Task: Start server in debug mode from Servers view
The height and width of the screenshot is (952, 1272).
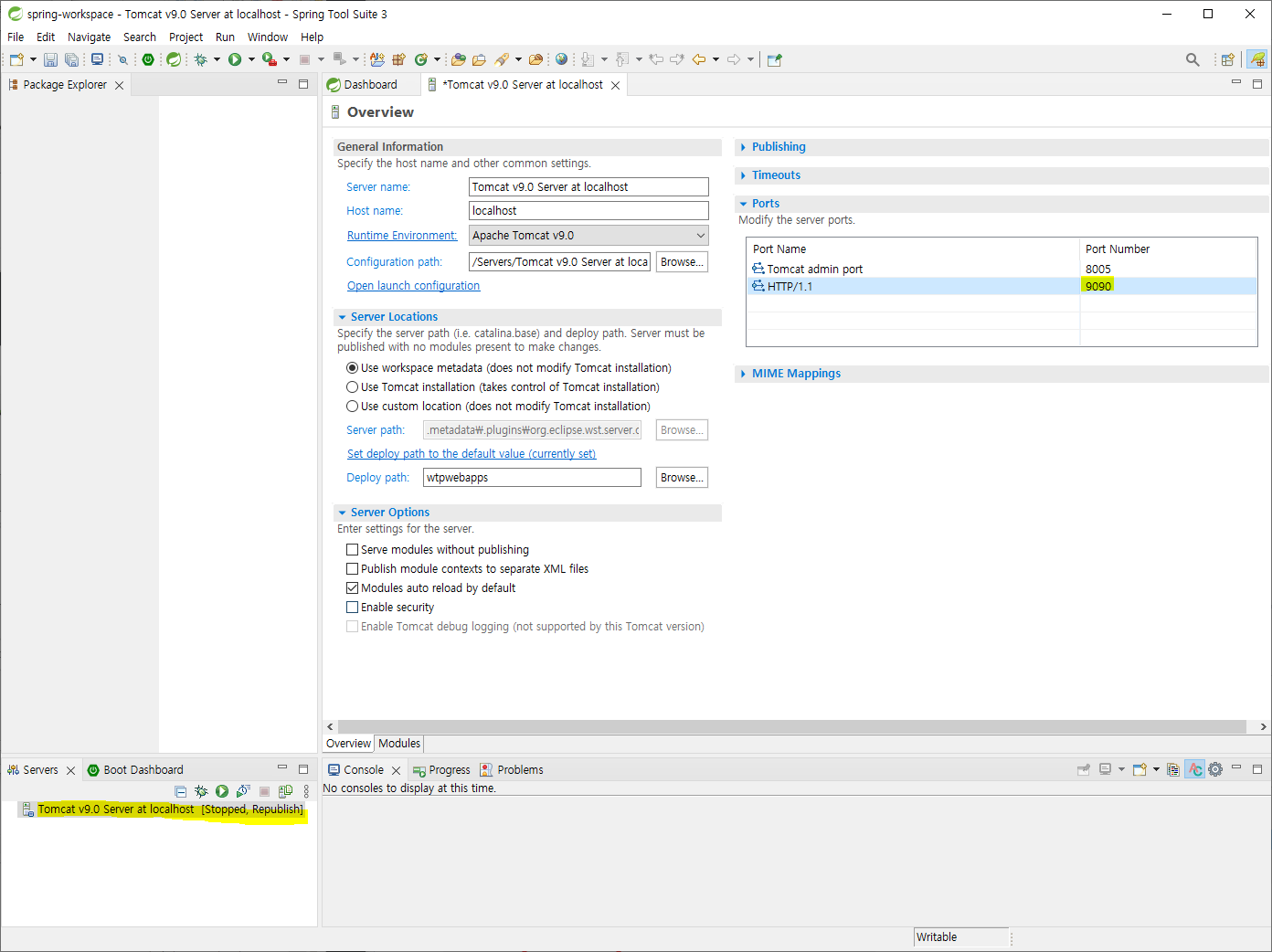Action: [x=200, y=791]
